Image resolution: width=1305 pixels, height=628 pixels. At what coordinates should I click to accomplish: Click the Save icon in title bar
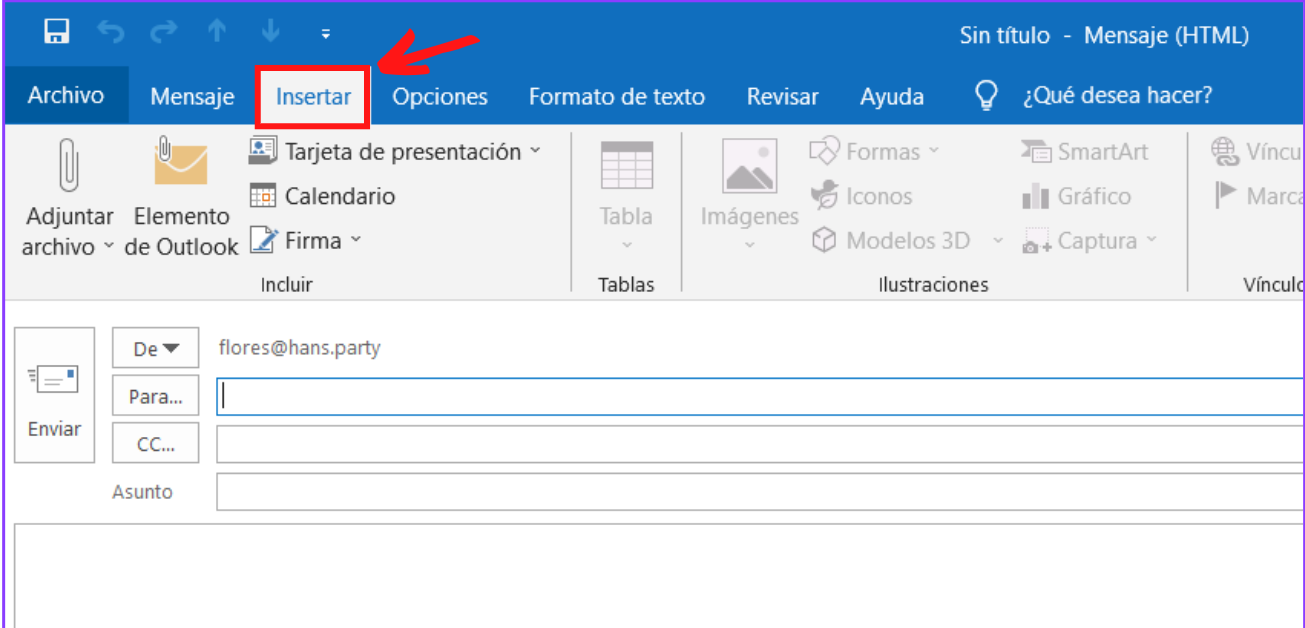coord(57,34)
